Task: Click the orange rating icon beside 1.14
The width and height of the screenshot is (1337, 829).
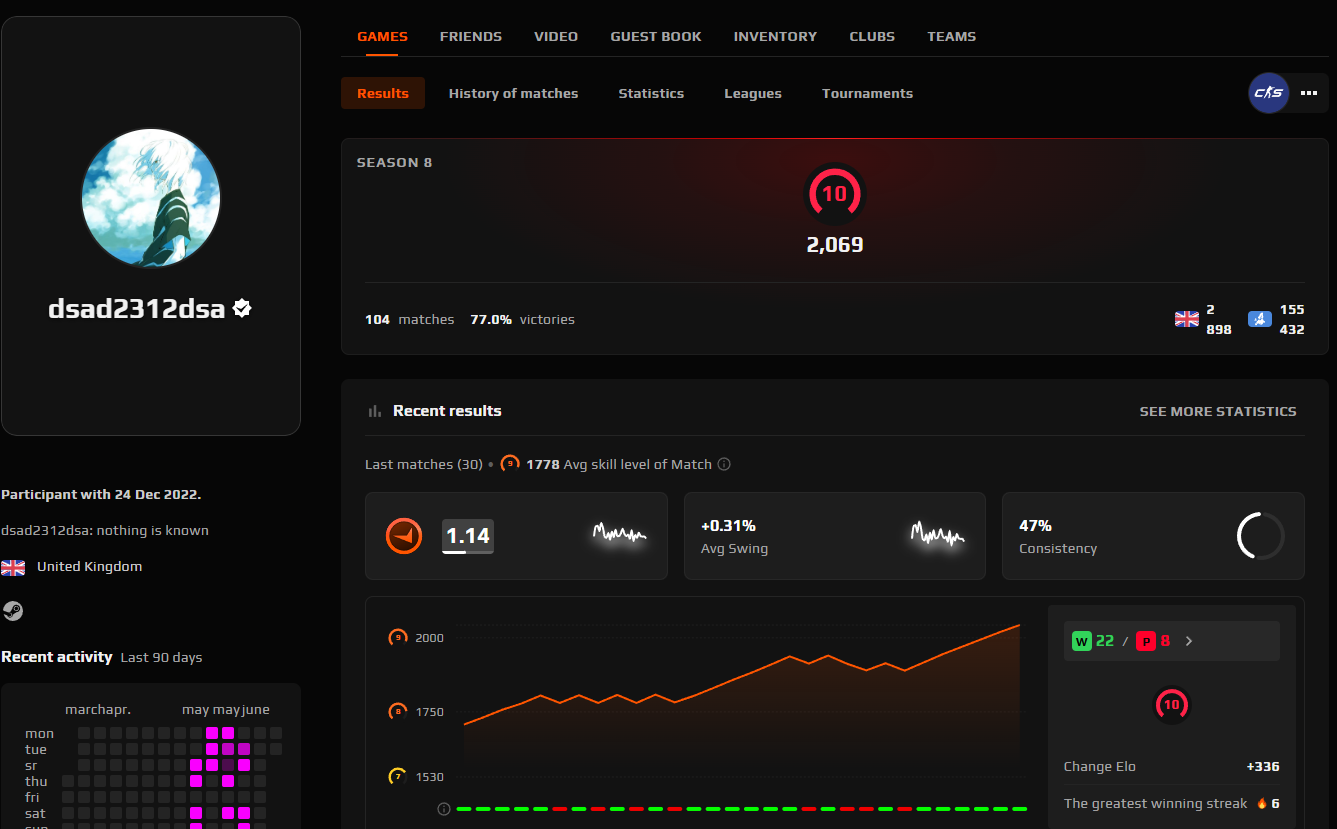Action: [404, 536]
